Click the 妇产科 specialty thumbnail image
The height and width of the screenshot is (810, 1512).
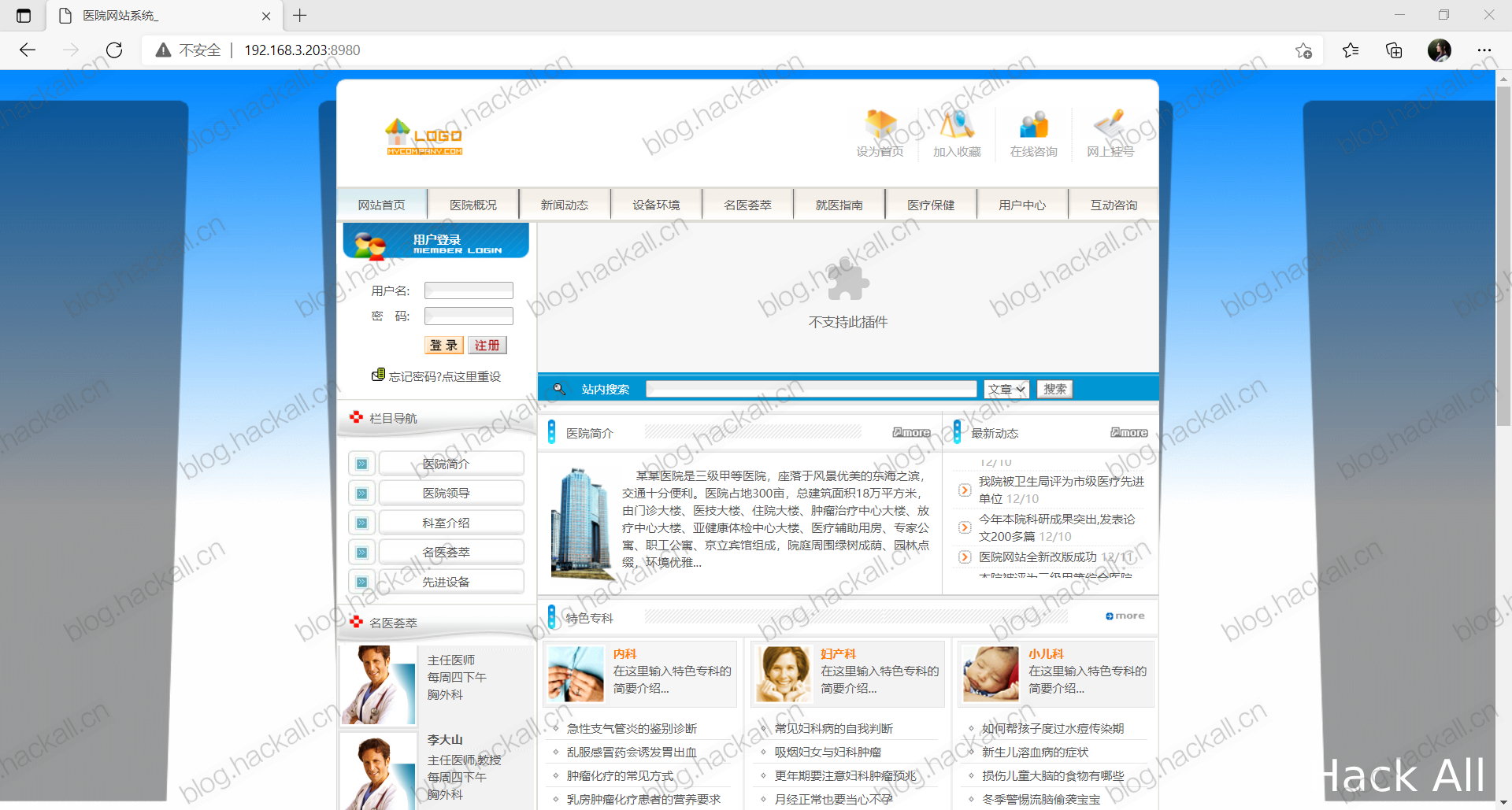[784, 674]
